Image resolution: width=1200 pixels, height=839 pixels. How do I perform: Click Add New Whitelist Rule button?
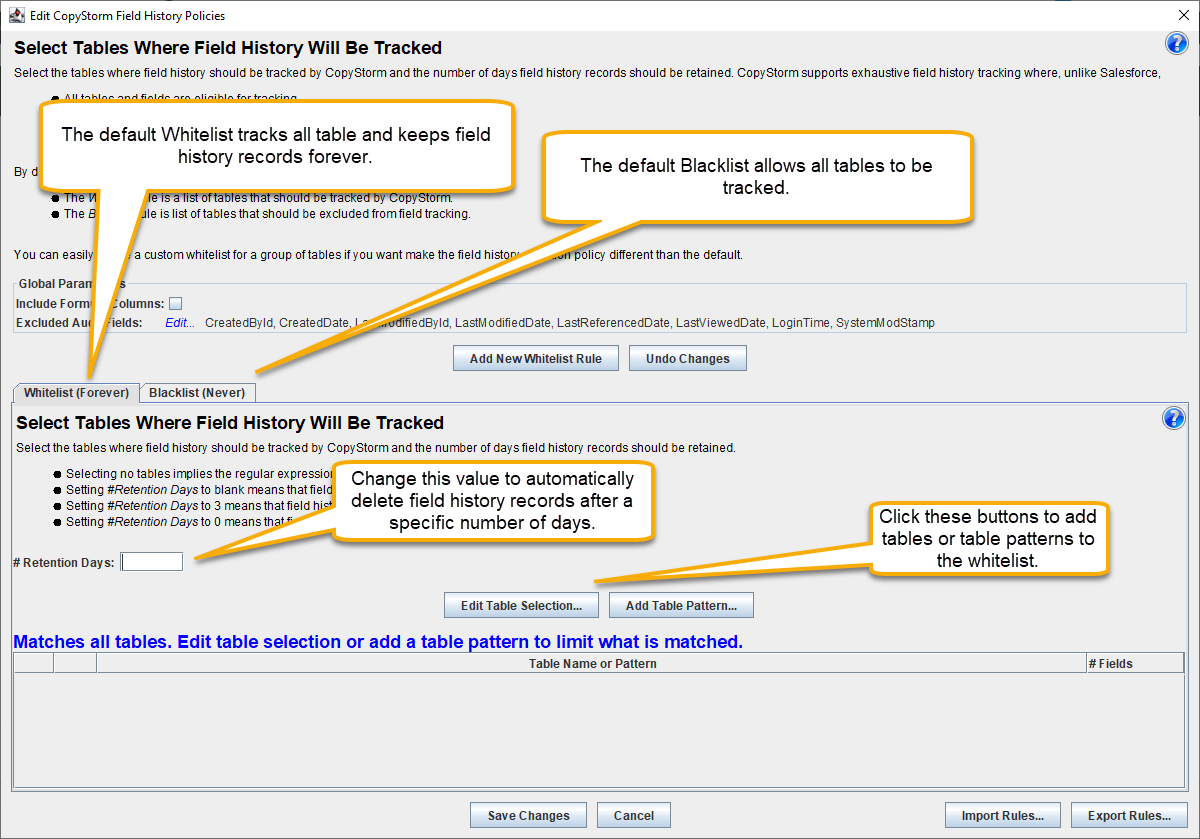point(536,358)
